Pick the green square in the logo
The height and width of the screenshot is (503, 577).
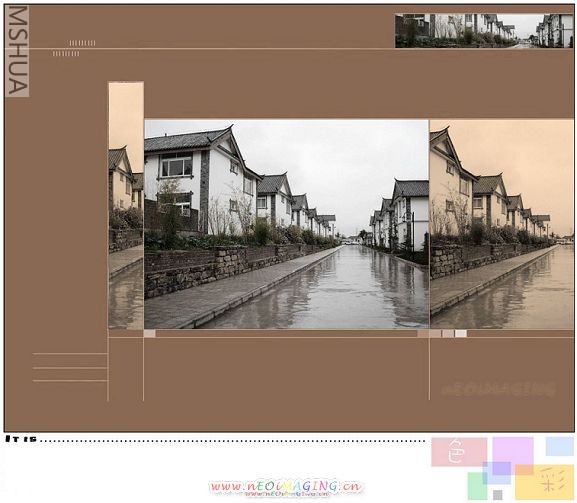click(478, 486)
